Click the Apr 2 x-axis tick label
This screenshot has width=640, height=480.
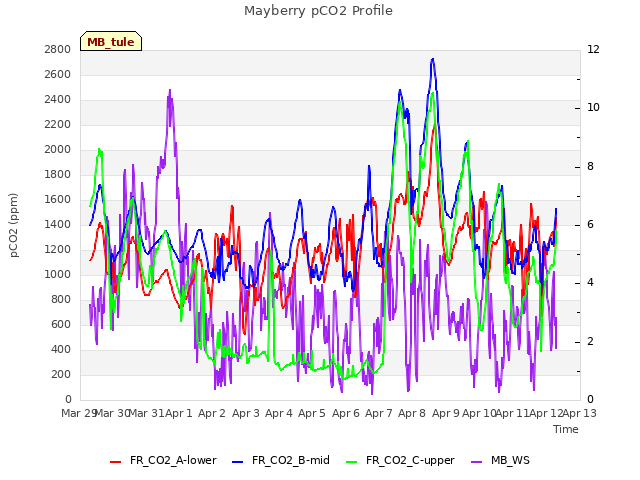[x=212, y=413]
